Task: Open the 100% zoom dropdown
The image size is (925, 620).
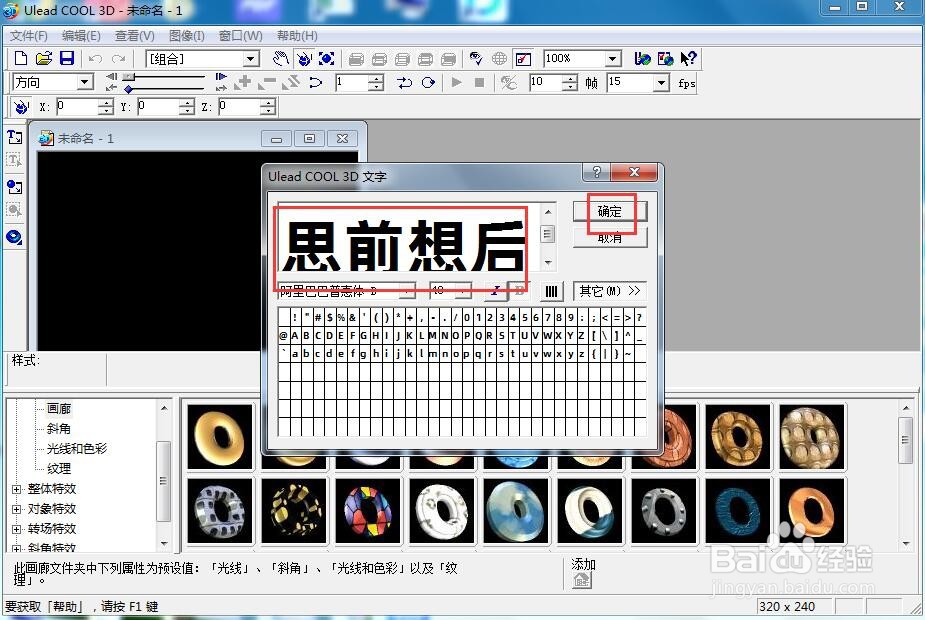Action: pyautogui.click(x=613, y=58)
